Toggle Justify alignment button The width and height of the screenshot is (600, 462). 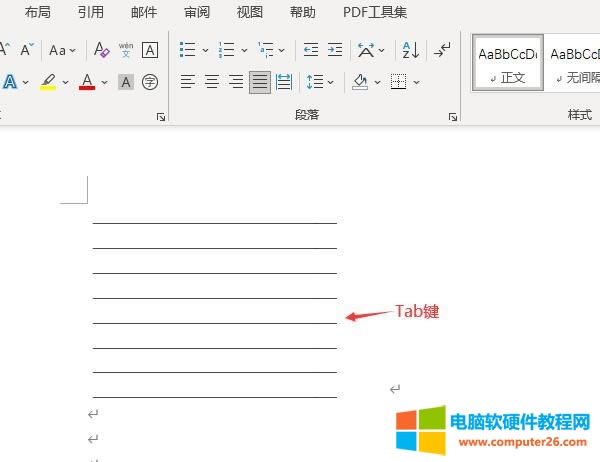[260, 82]
